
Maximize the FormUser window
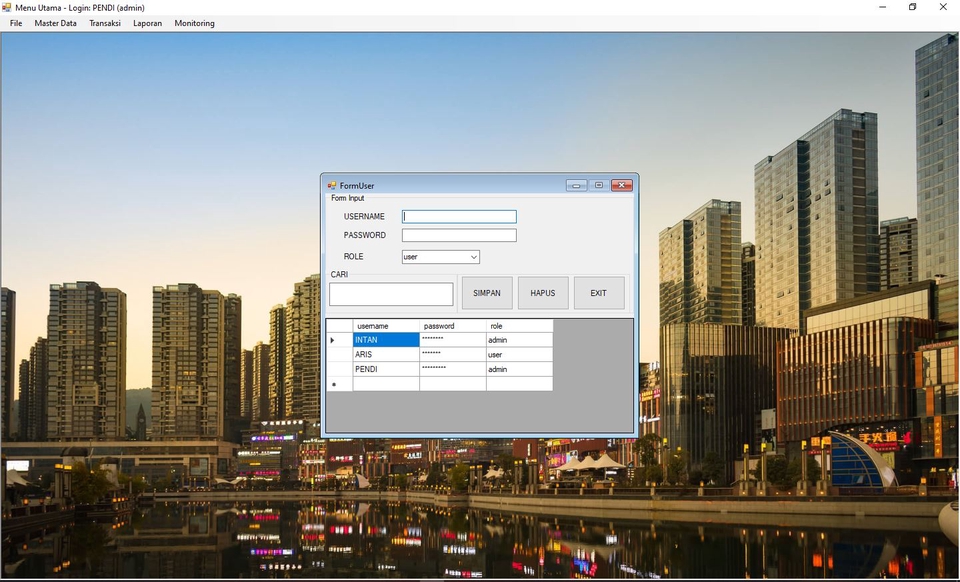pos(599,185)
